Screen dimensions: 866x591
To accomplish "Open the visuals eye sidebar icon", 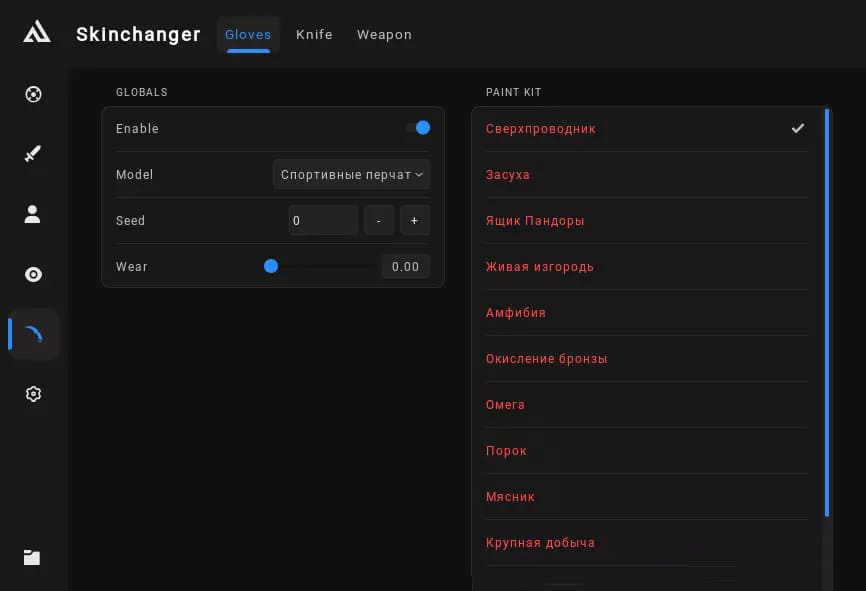I will click(33, 274).
